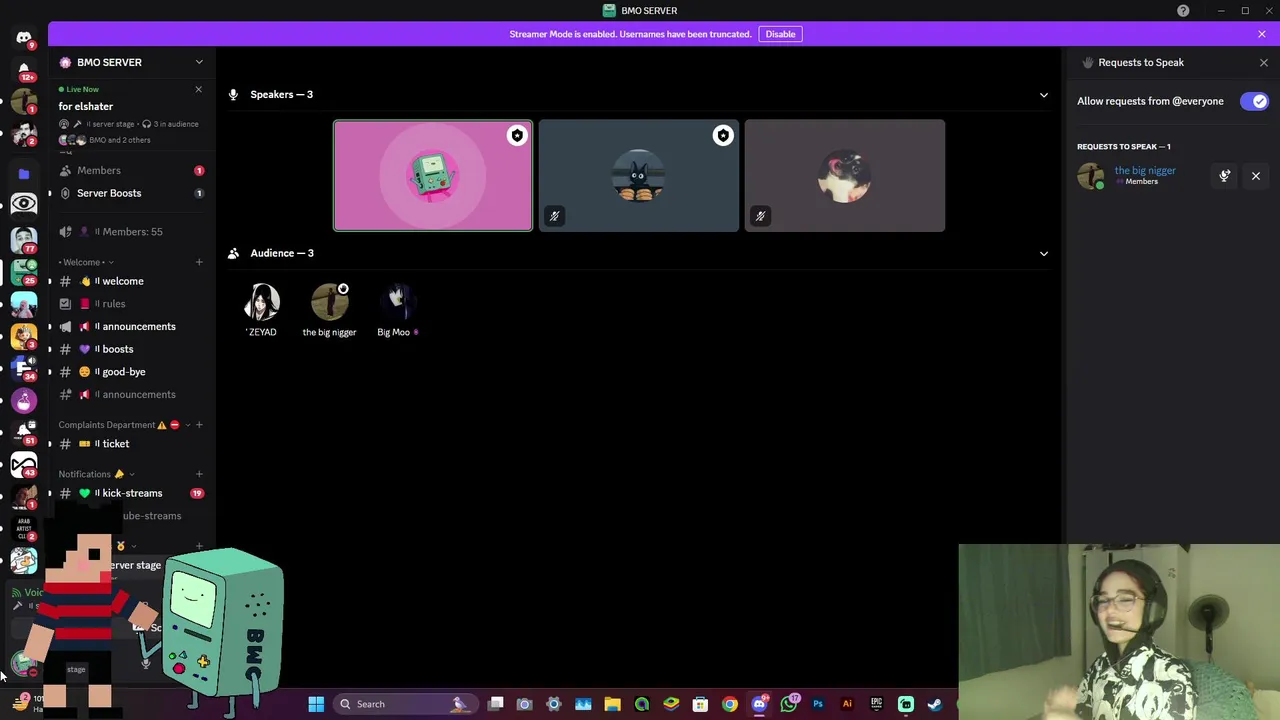Toggle Allow requests from @everyone switch
This screenshot has height=720, width=1280.
pos(1254,101)
